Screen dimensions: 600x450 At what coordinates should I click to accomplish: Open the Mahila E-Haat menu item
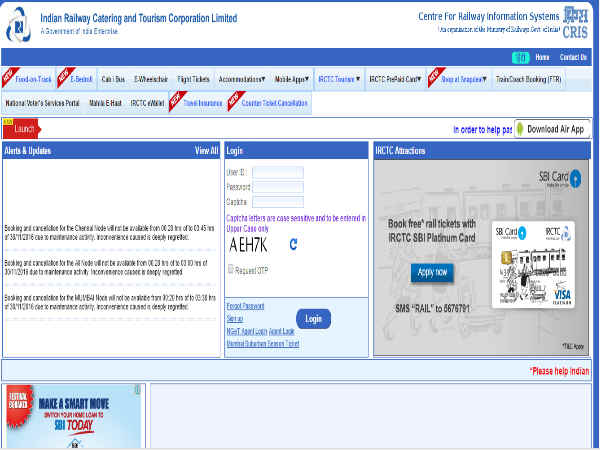tap(105, 103)
